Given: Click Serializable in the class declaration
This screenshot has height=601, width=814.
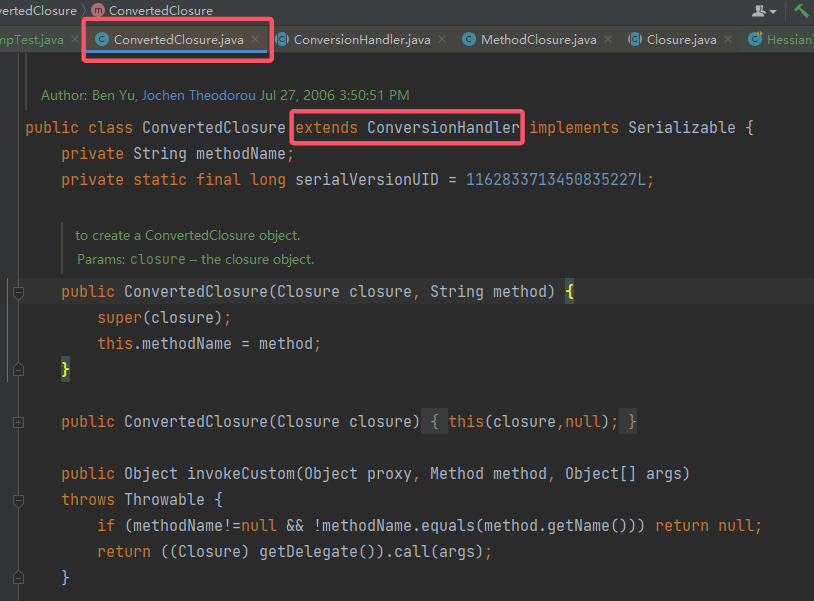Looking at the screenshot, I should tap(682, 128).
